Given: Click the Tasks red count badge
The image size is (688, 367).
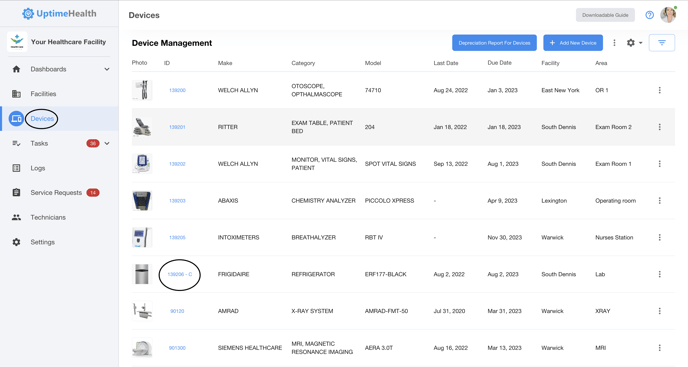Looking at the screenshot, I should point(93,143).
